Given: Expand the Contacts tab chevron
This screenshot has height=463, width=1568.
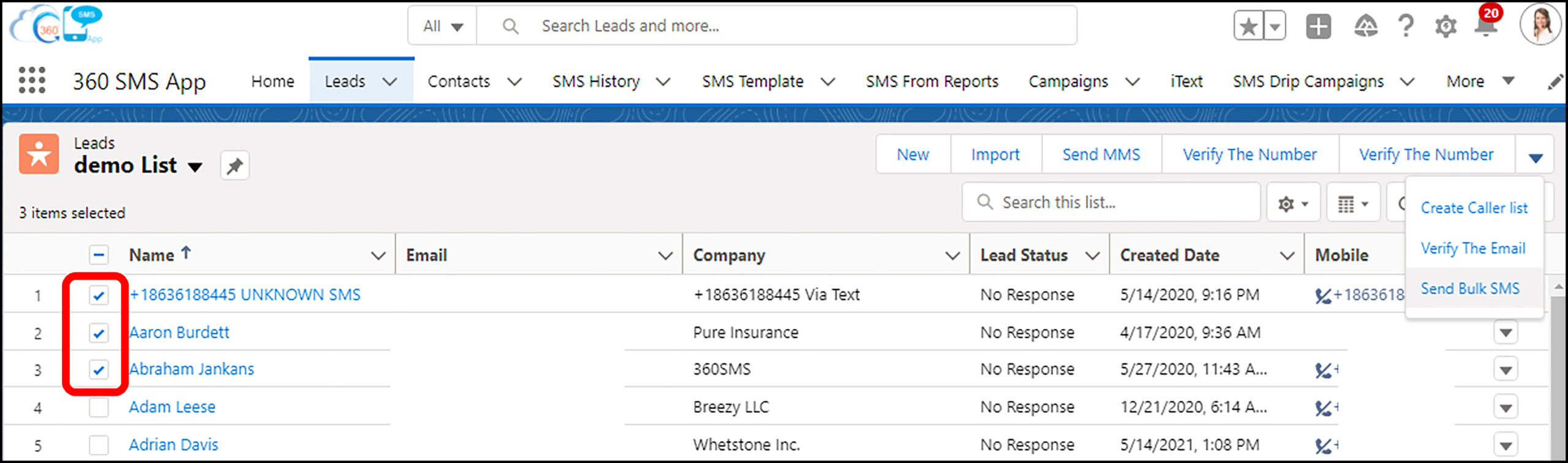Looking at the screenshot, I should 514,81.
